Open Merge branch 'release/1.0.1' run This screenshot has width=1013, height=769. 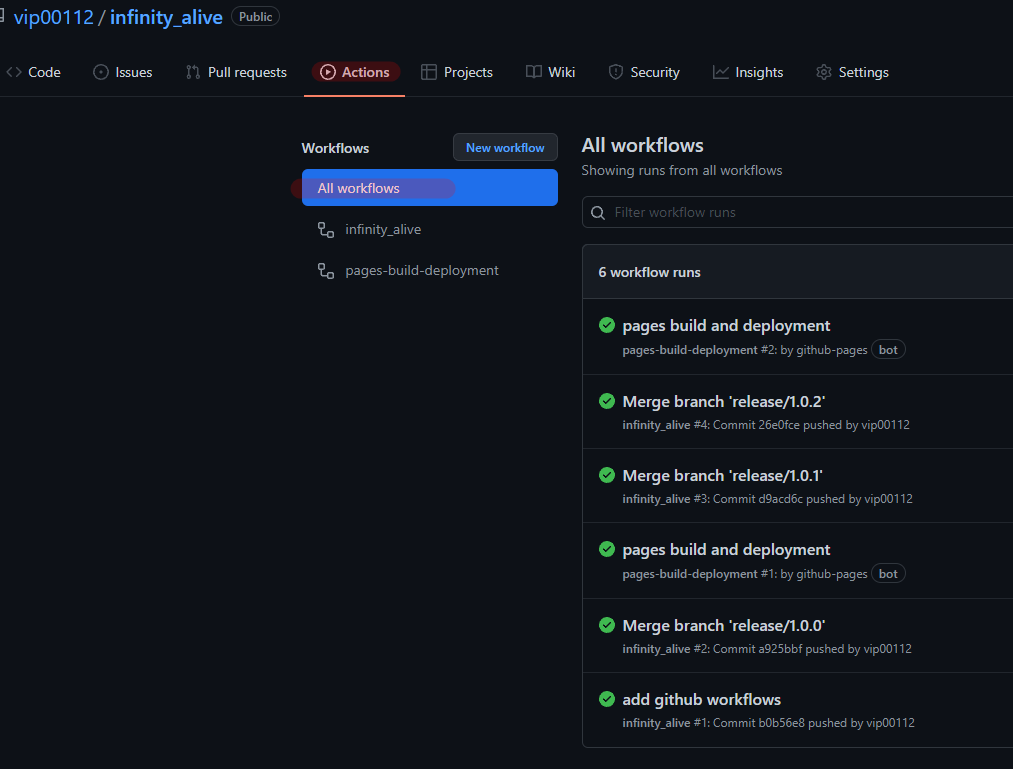coord(722,476)
